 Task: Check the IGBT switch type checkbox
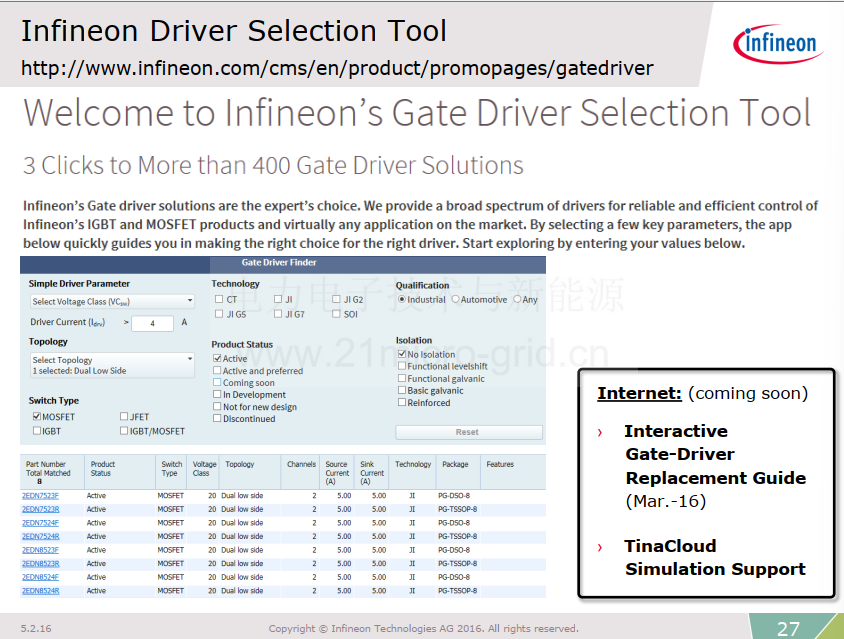(37, 431)
